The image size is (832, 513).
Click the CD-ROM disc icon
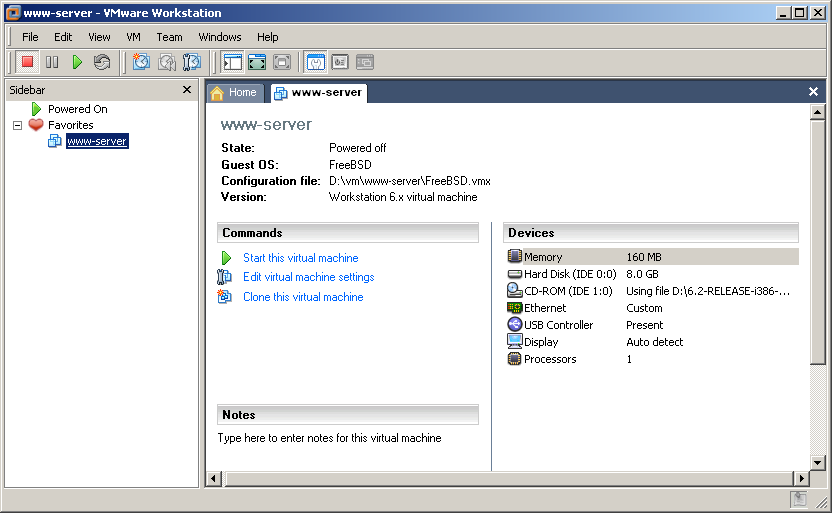[515, 290]
